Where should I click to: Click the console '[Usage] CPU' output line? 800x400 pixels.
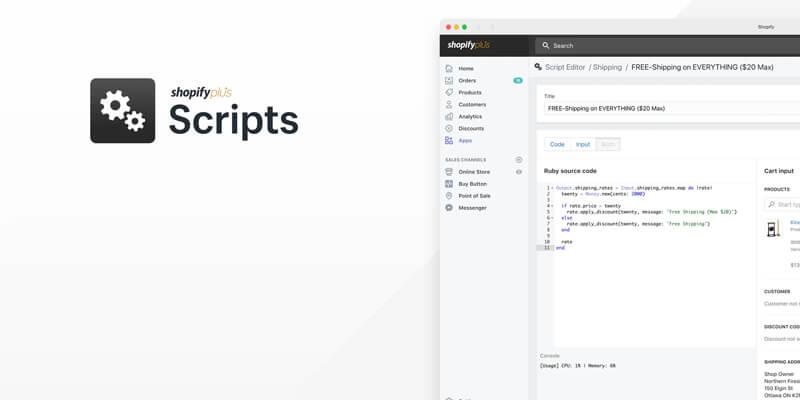click(578, 366)
